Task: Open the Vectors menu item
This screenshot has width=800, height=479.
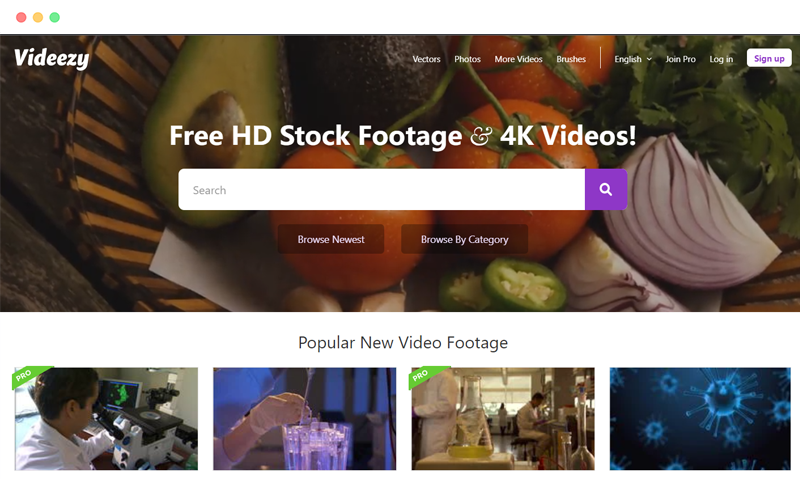Action: tap(426, 59)
